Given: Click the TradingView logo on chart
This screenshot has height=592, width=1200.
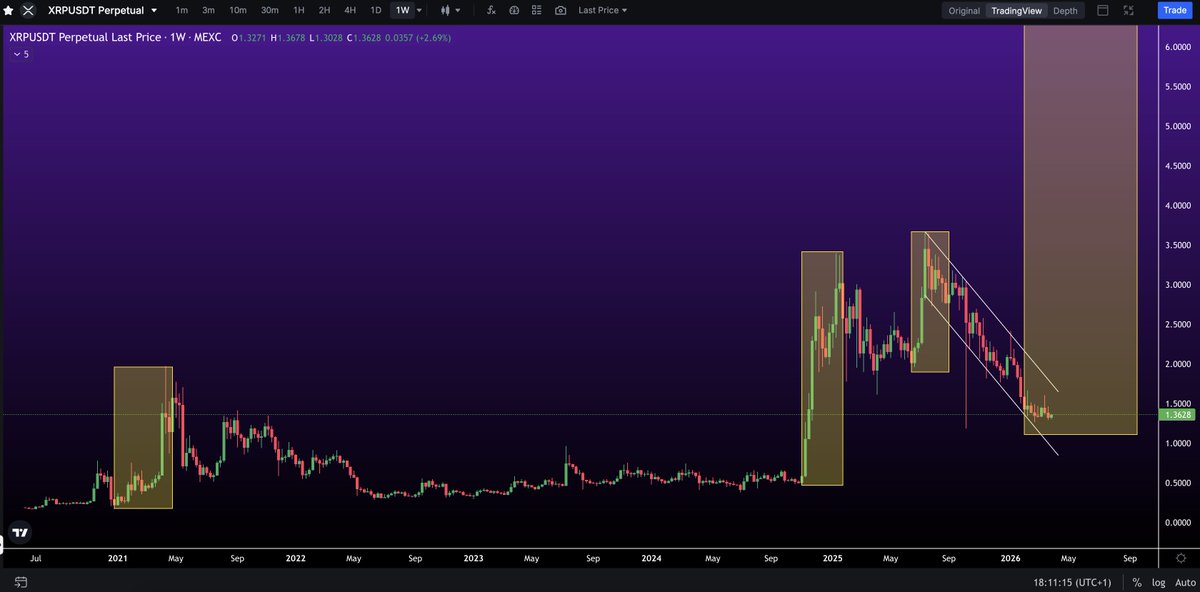Looking at the screenshot, I should (19, 533).
